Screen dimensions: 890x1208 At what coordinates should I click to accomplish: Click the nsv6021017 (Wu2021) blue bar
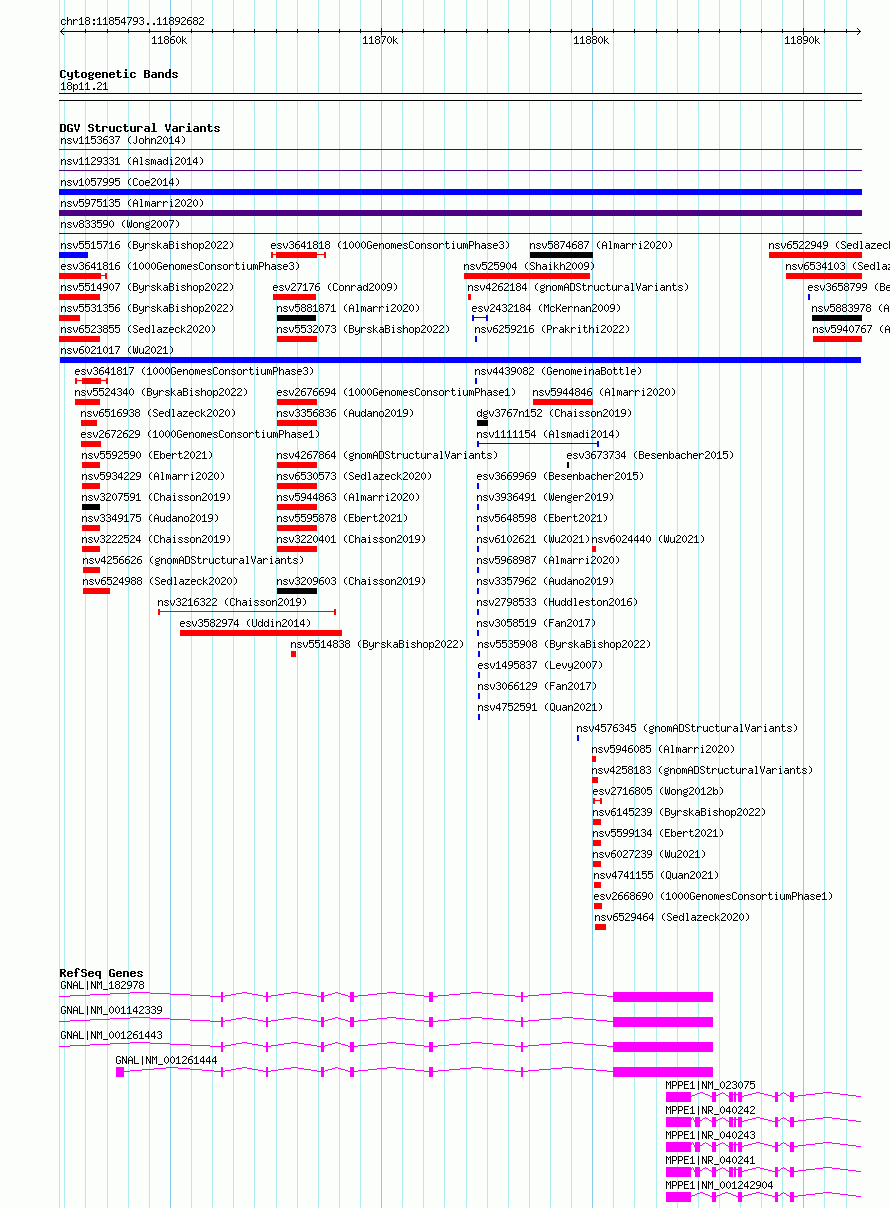[460, 360]
